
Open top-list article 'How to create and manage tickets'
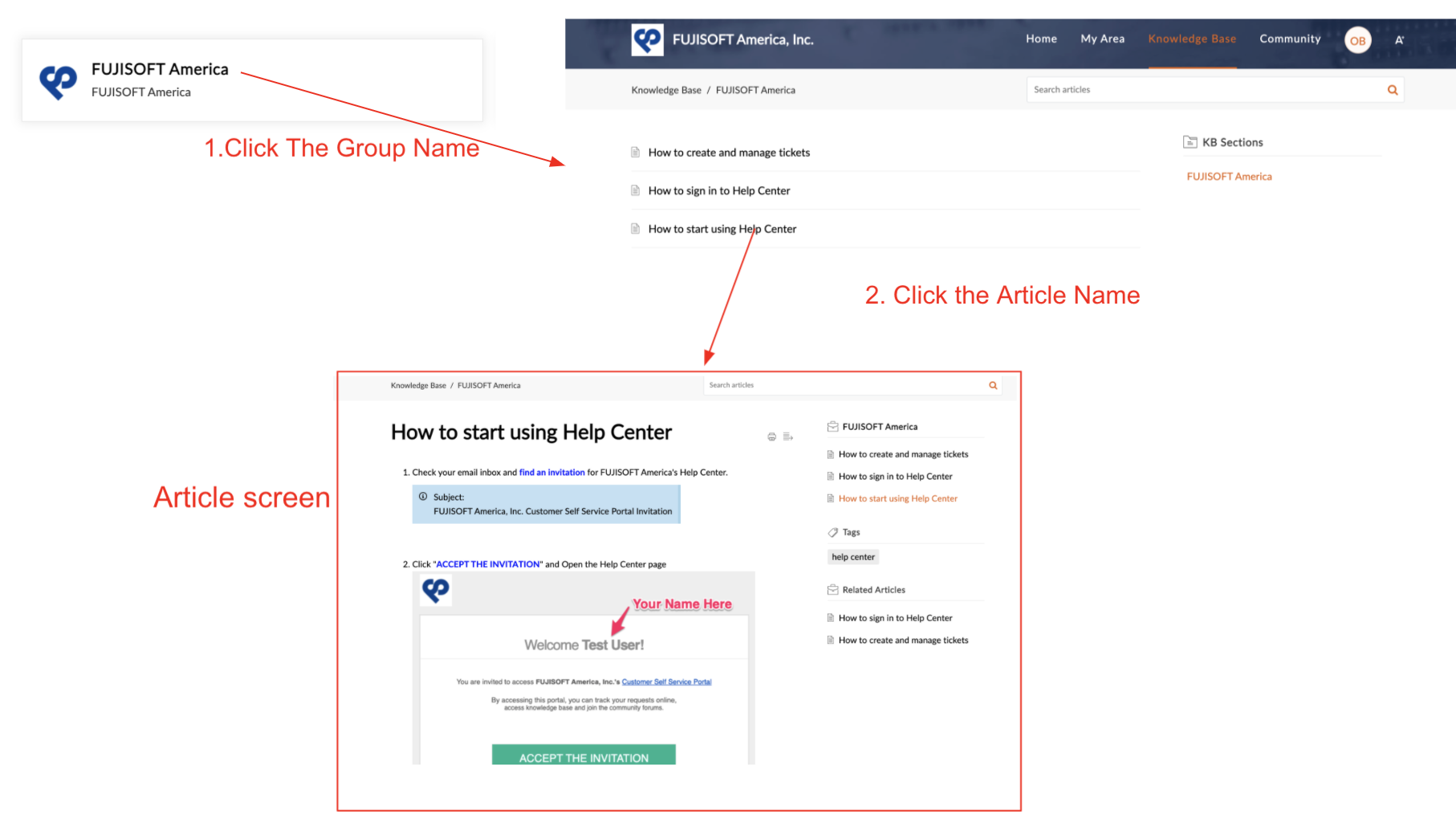click(729, 153)
